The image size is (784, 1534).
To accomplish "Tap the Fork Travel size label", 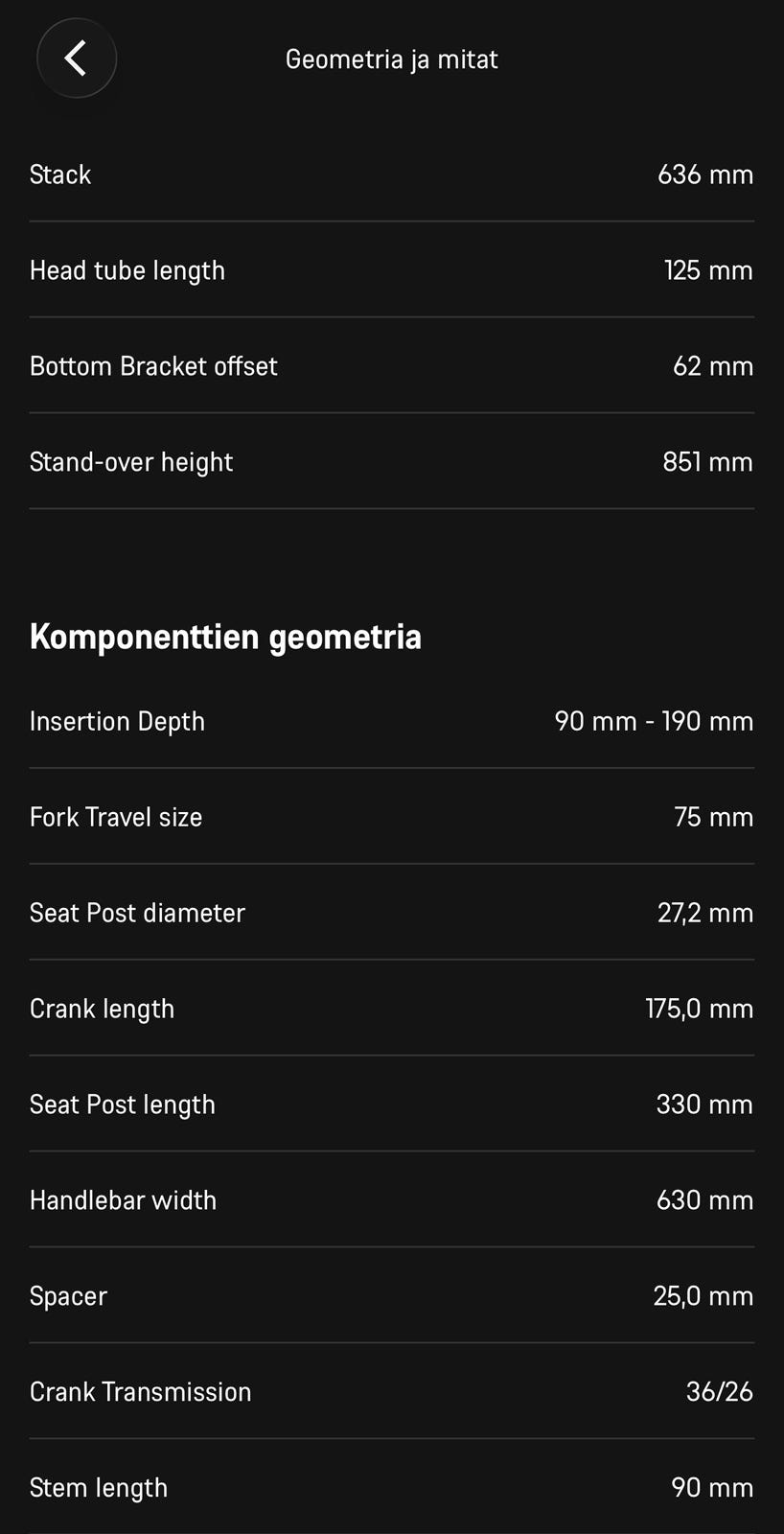I will pyautogui.click(x=116, y=817).
